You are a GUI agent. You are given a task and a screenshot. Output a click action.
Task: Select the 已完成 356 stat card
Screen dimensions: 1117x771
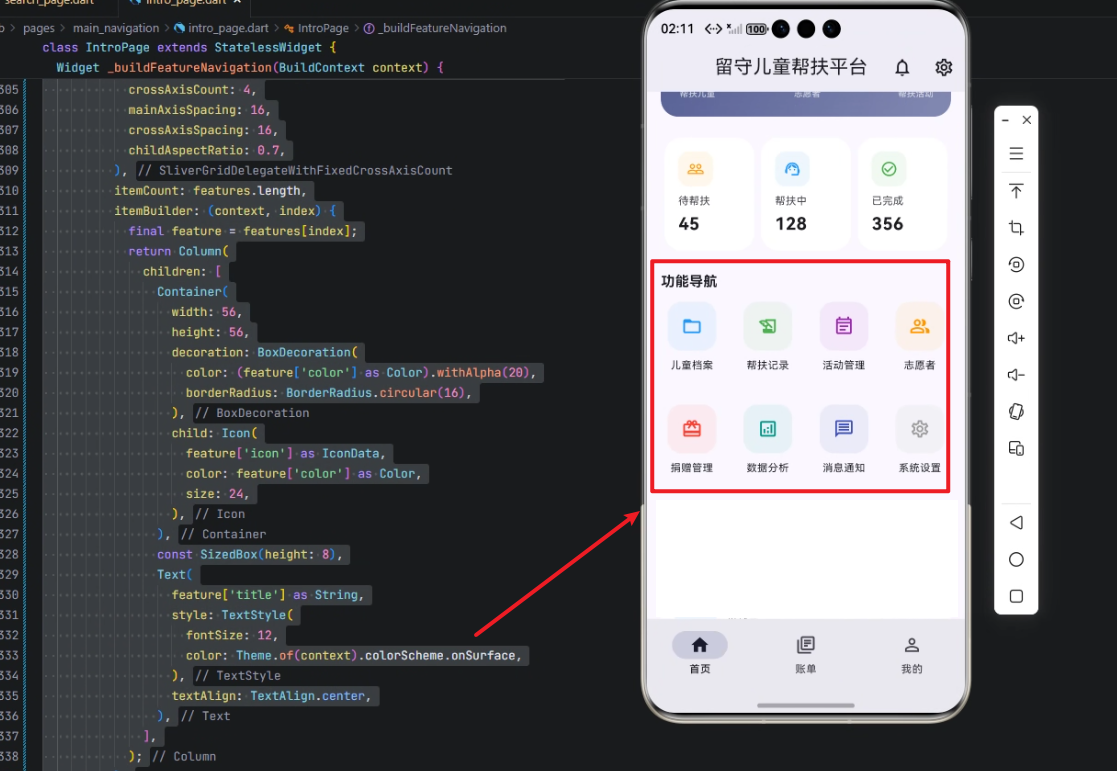pos(902,194)
